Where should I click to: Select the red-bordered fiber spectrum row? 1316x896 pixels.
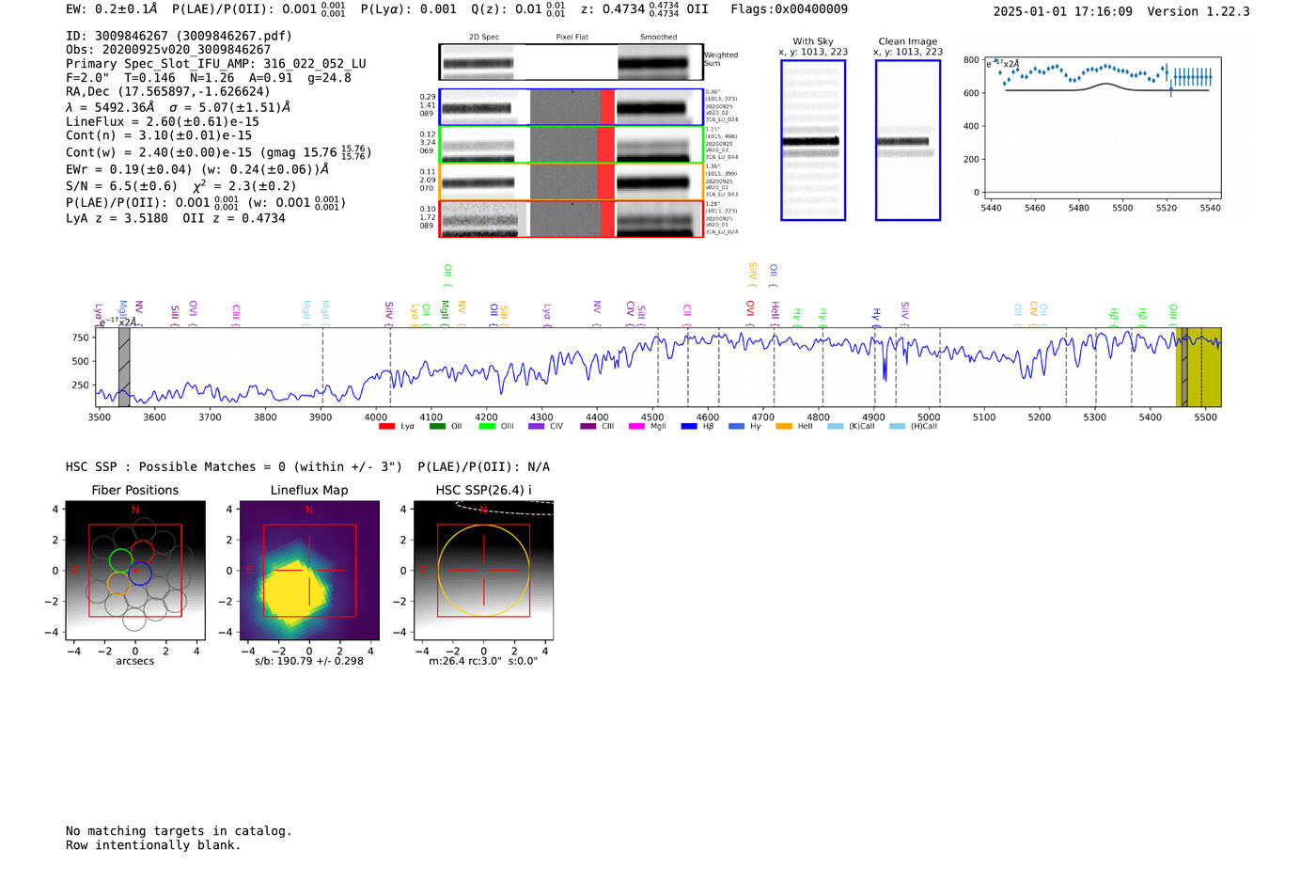571,218
